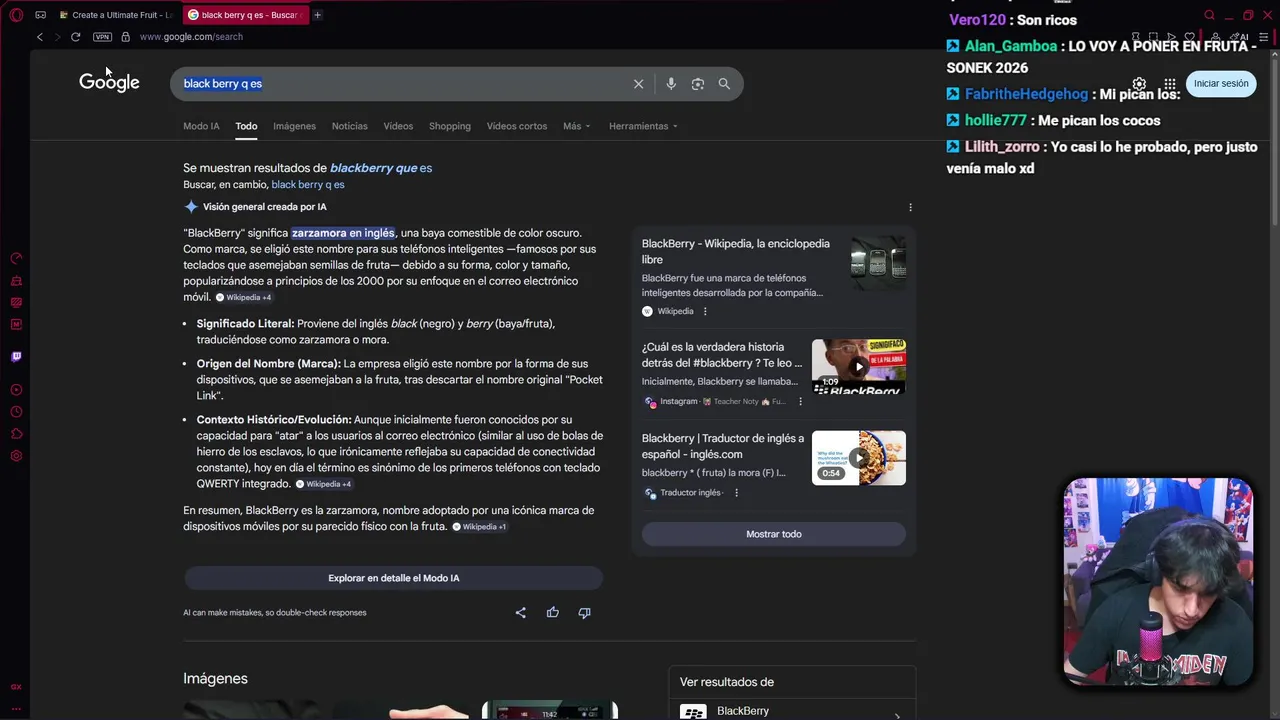Viewport: 1280px width, 720px height.
Task: Open a new tab with plus button
Action: pyautogui.click(x=318, y=15)
